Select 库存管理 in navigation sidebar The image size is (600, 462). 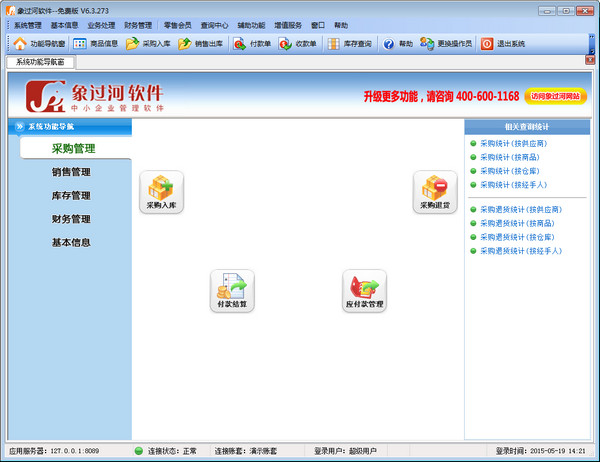pyautogui.click(x=71, y=196)
